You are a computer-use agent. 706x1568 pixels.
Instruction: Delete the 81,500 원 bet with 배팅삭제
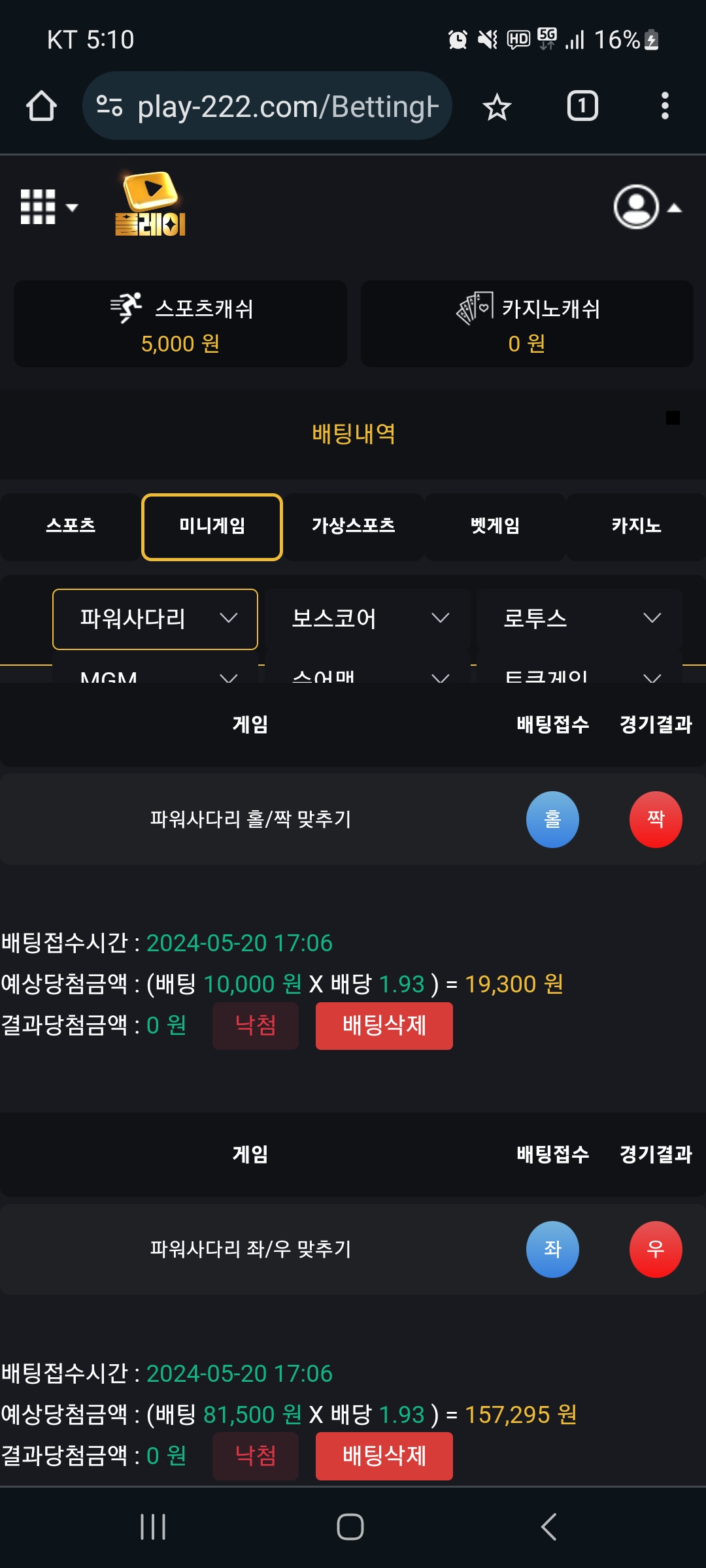point(384,1456)
